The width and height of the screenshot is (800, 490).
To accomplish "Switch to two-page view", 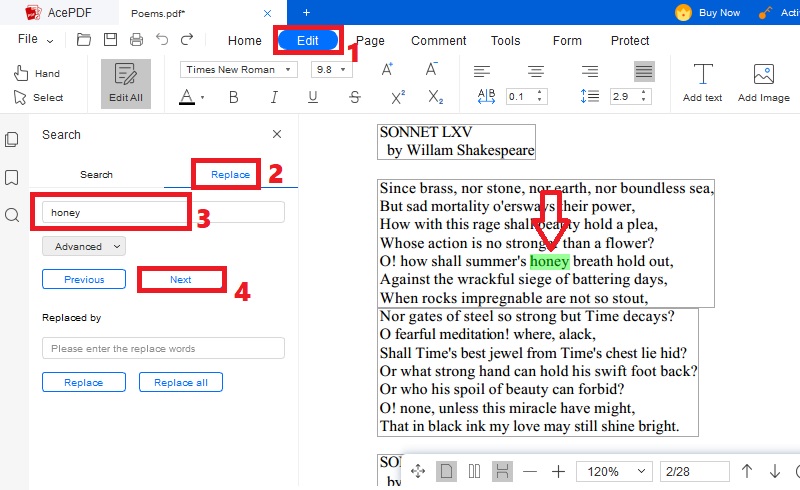I will coord(474,471).
